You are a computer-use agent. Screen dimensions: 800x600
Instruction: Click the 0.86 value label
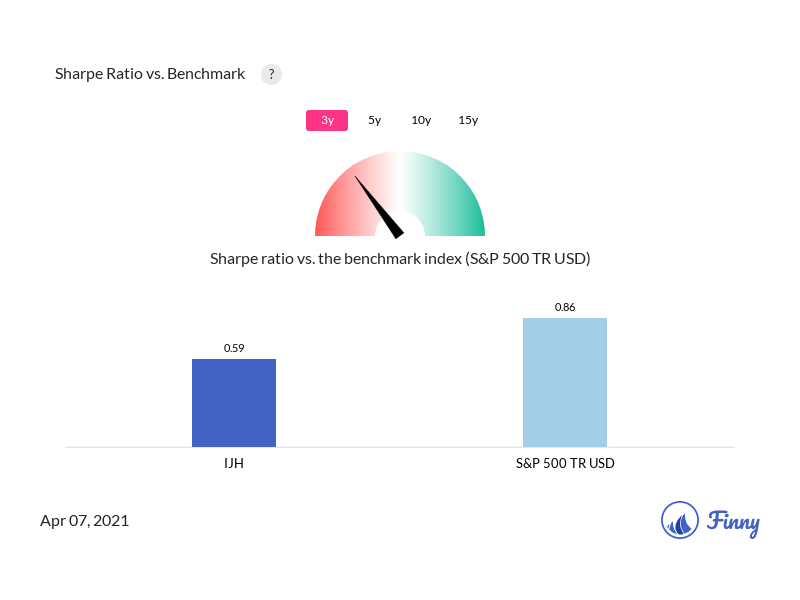(565, 307)
